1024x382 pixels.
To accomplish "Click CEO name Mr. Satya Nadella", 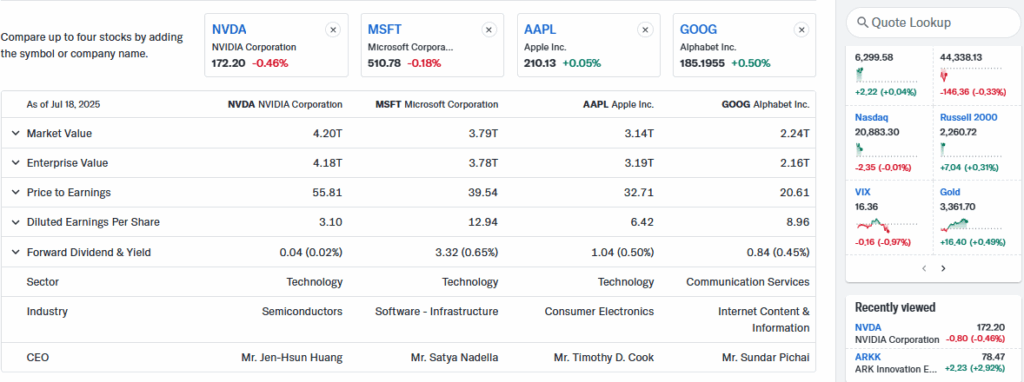I will pyautogui.click(x=455, y=358).
